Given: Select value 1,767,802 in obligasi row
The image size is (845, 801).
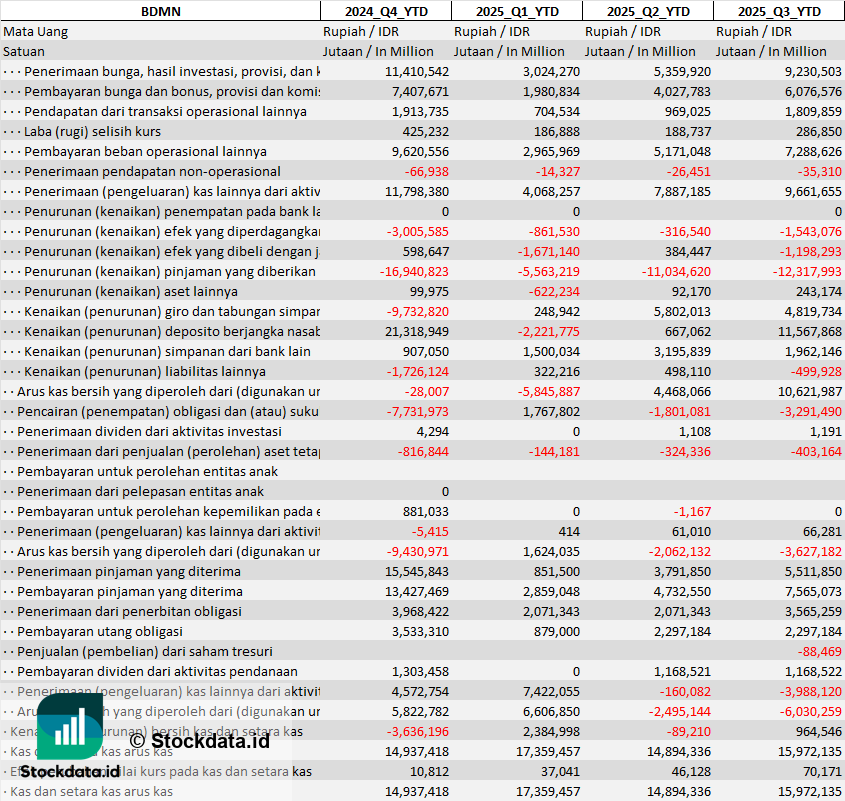Looking at the screenshot, I should point(551,411).
